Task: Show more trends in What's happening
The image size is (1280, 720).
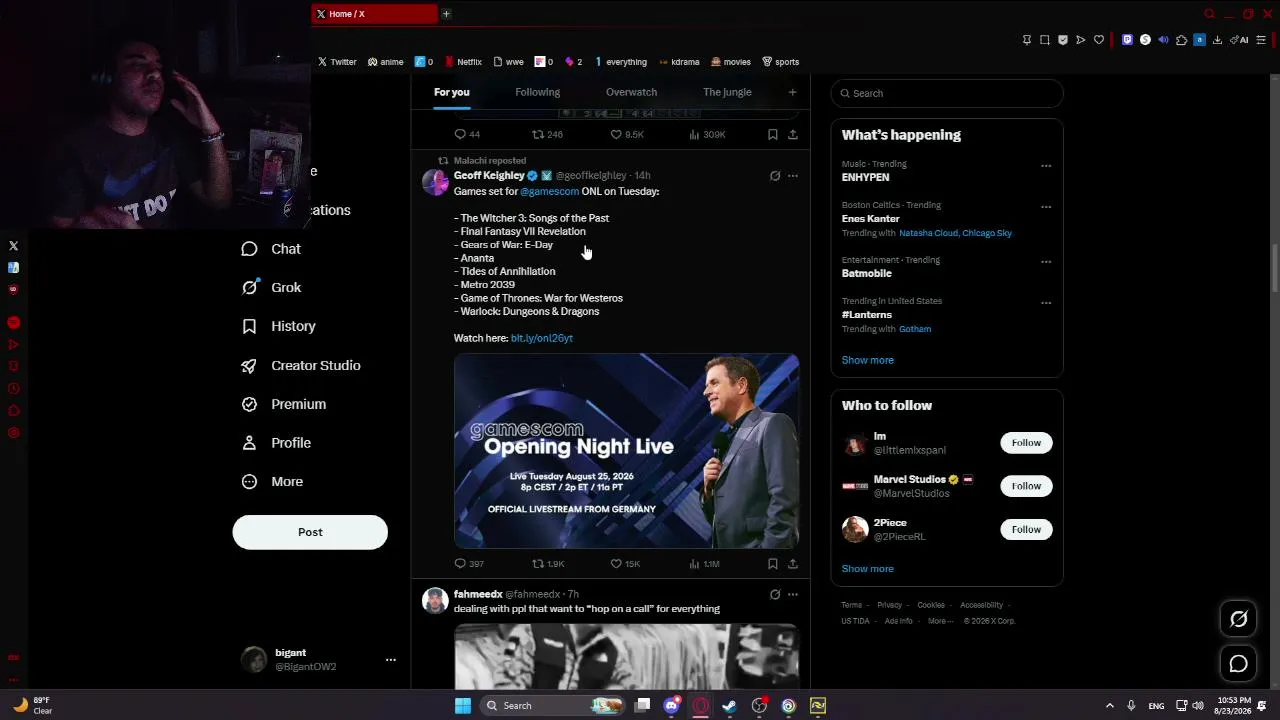Action: [867, 360]
